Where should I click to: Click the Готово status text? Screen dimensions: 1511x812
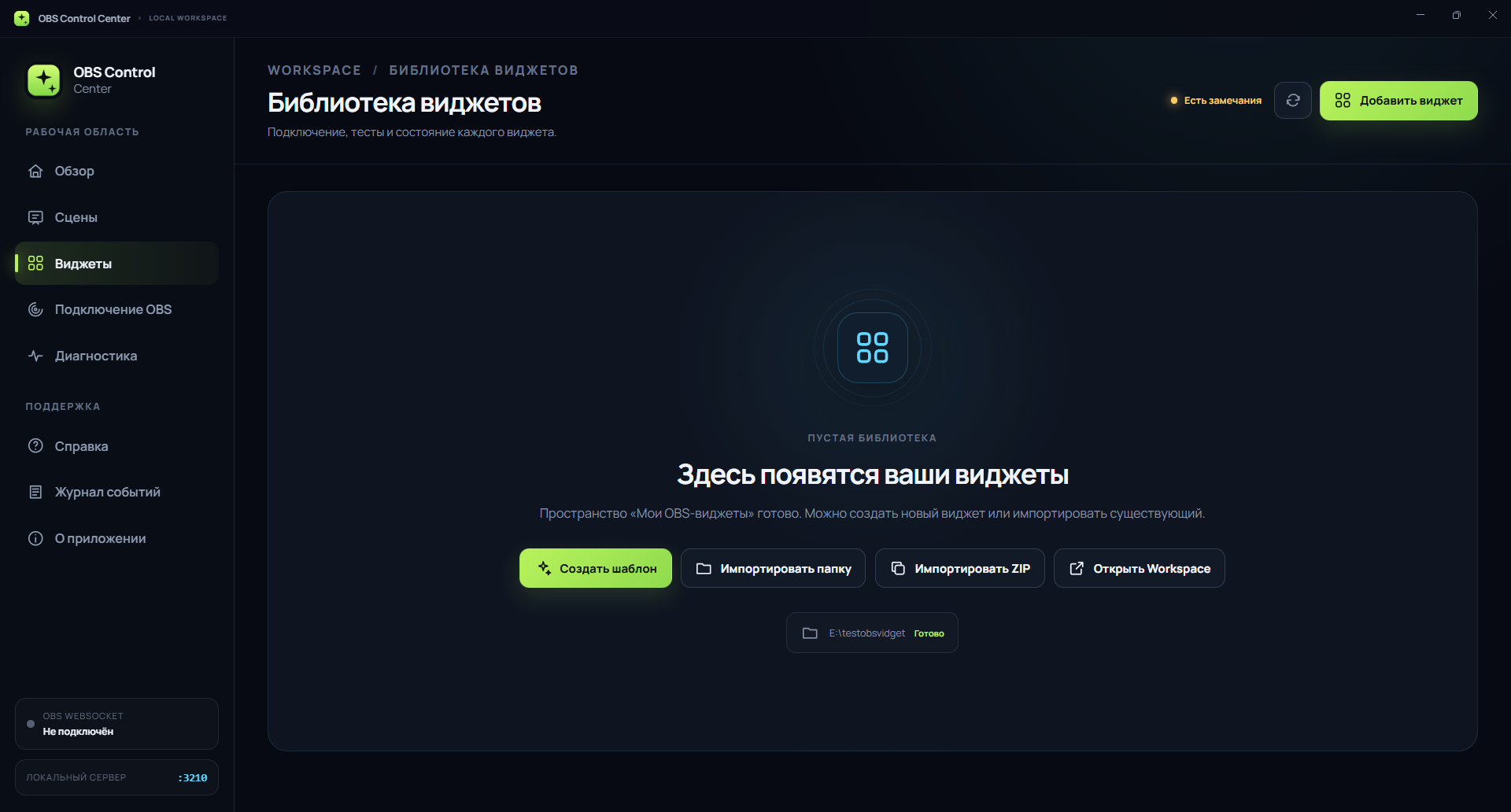(x=929, y=633)
